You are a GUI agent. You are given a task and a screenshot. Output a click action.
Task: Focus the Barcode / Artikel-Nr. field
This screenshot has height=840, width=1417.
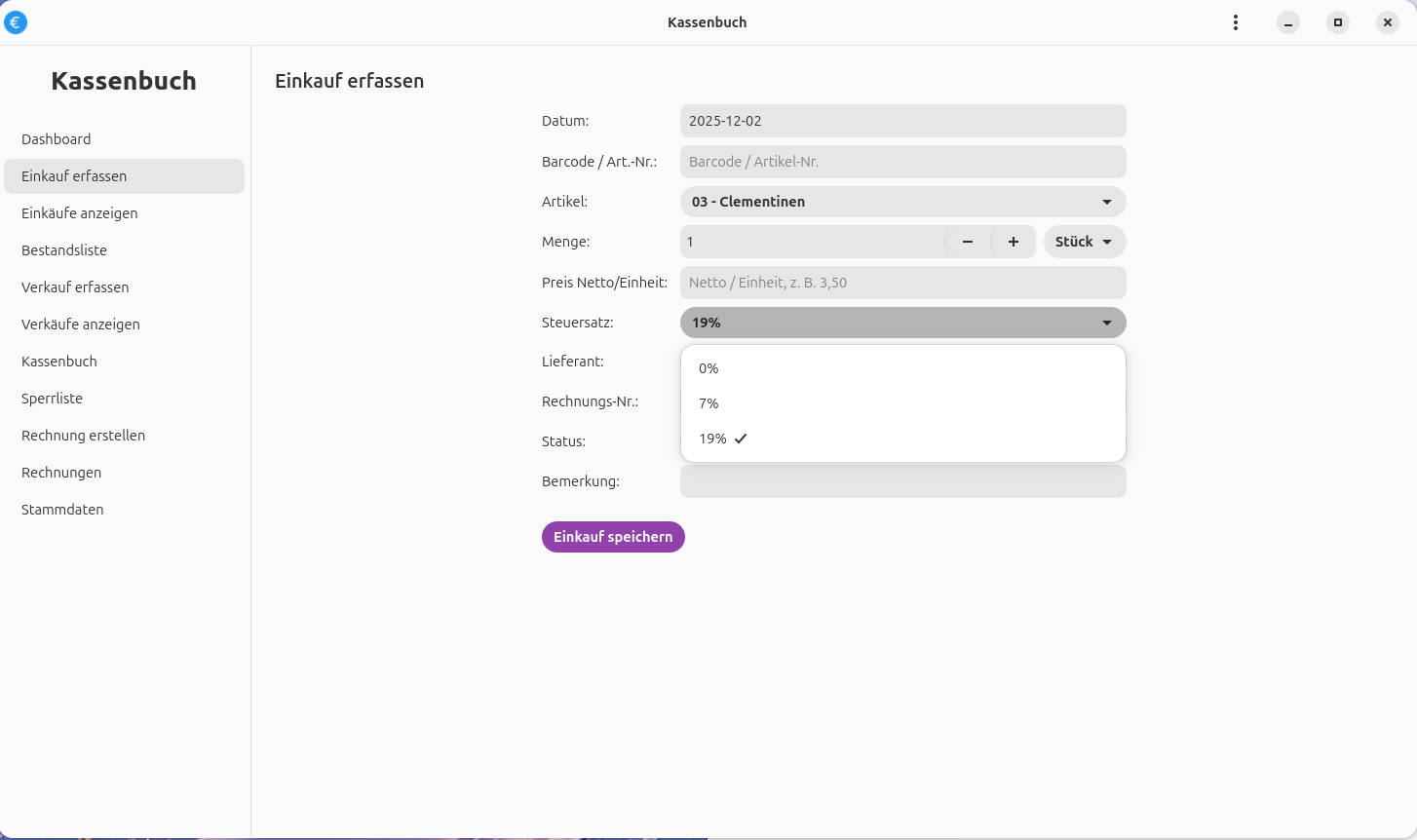point(902,162)
